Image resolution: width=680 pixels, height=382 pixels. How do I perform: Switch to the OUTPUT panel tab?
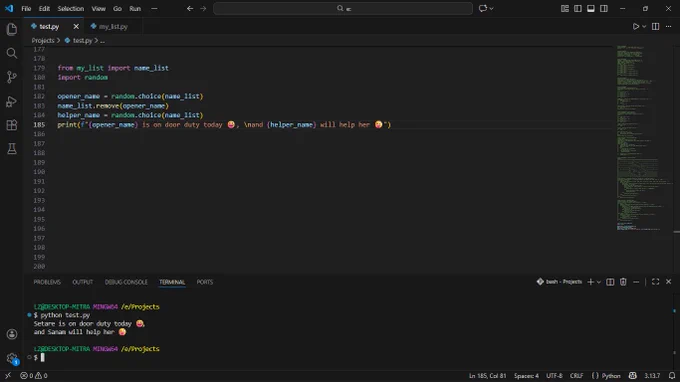(82, 282)
